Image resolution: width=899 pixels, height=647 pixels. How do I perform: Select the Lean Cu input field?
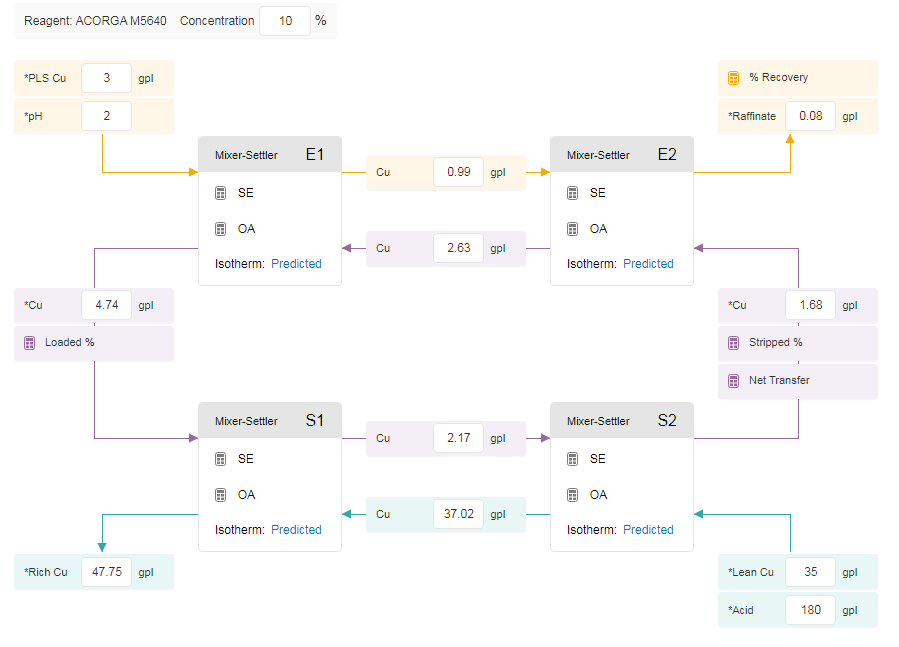pyautogui.click(x=810, y=572)
